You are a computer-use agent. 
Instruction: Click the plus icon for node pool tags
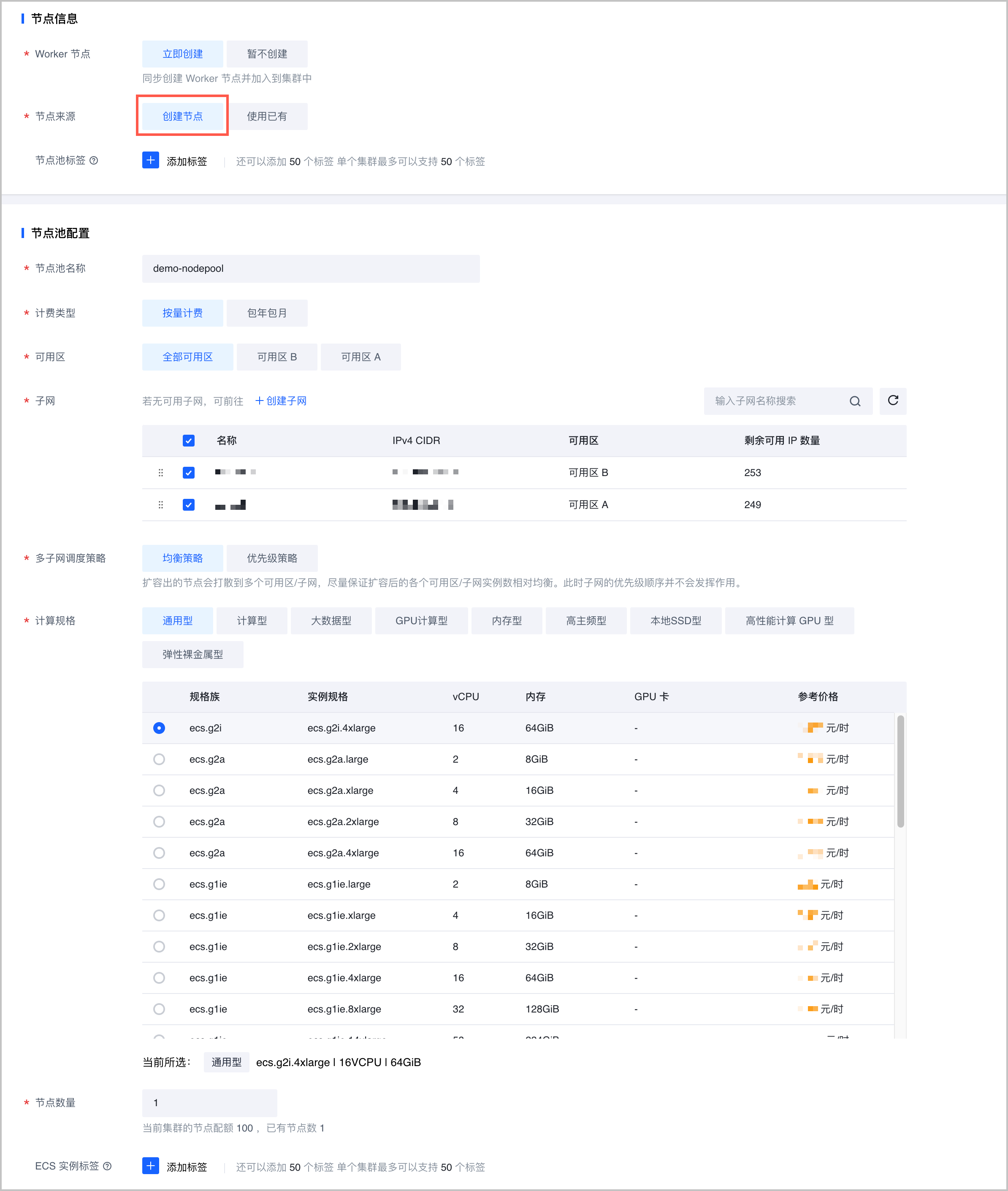[150, 160]
